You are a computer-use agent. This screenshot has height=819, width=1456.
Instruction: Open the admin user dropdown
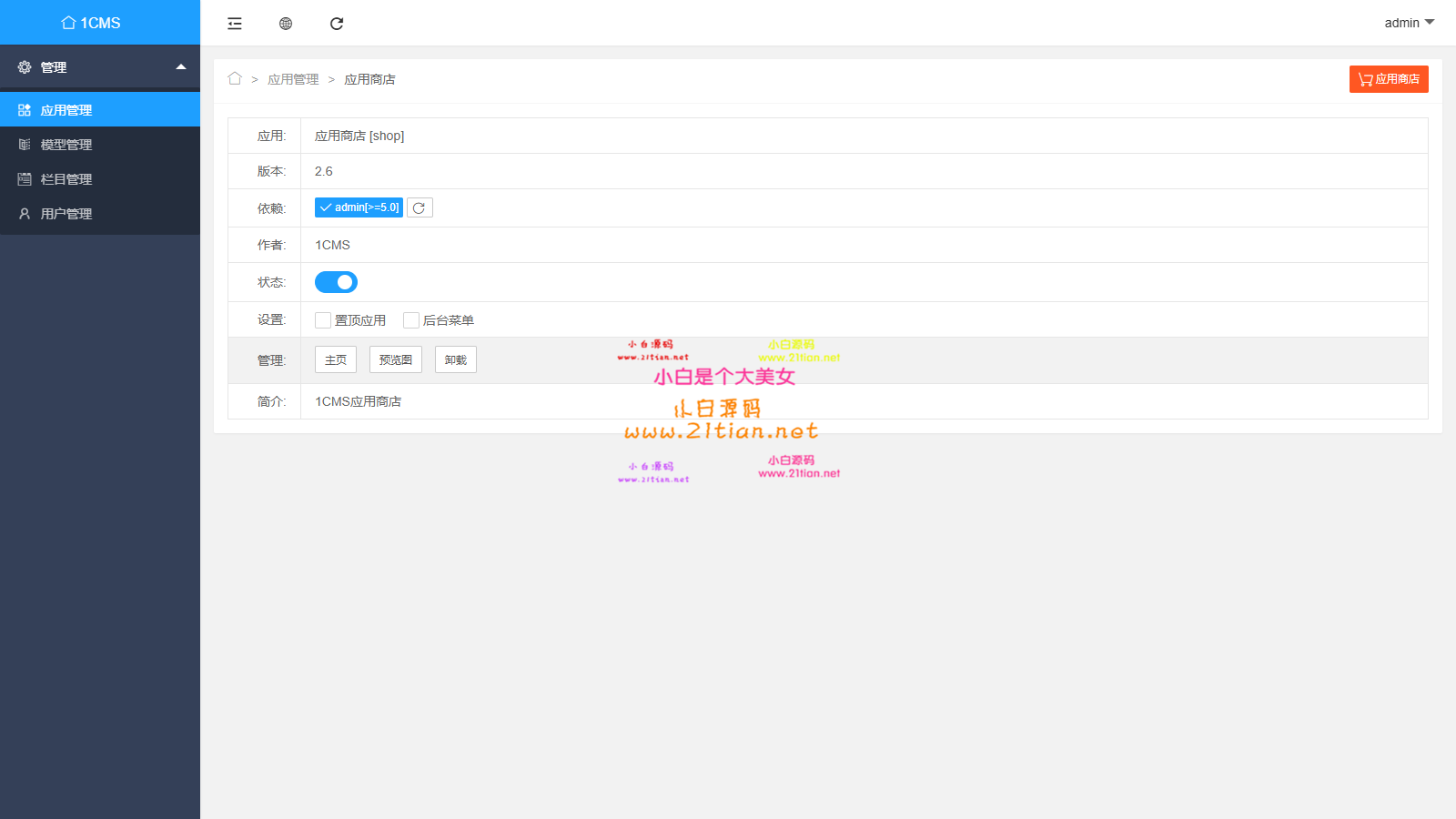pyautogui.click(x=1409, y=23)
